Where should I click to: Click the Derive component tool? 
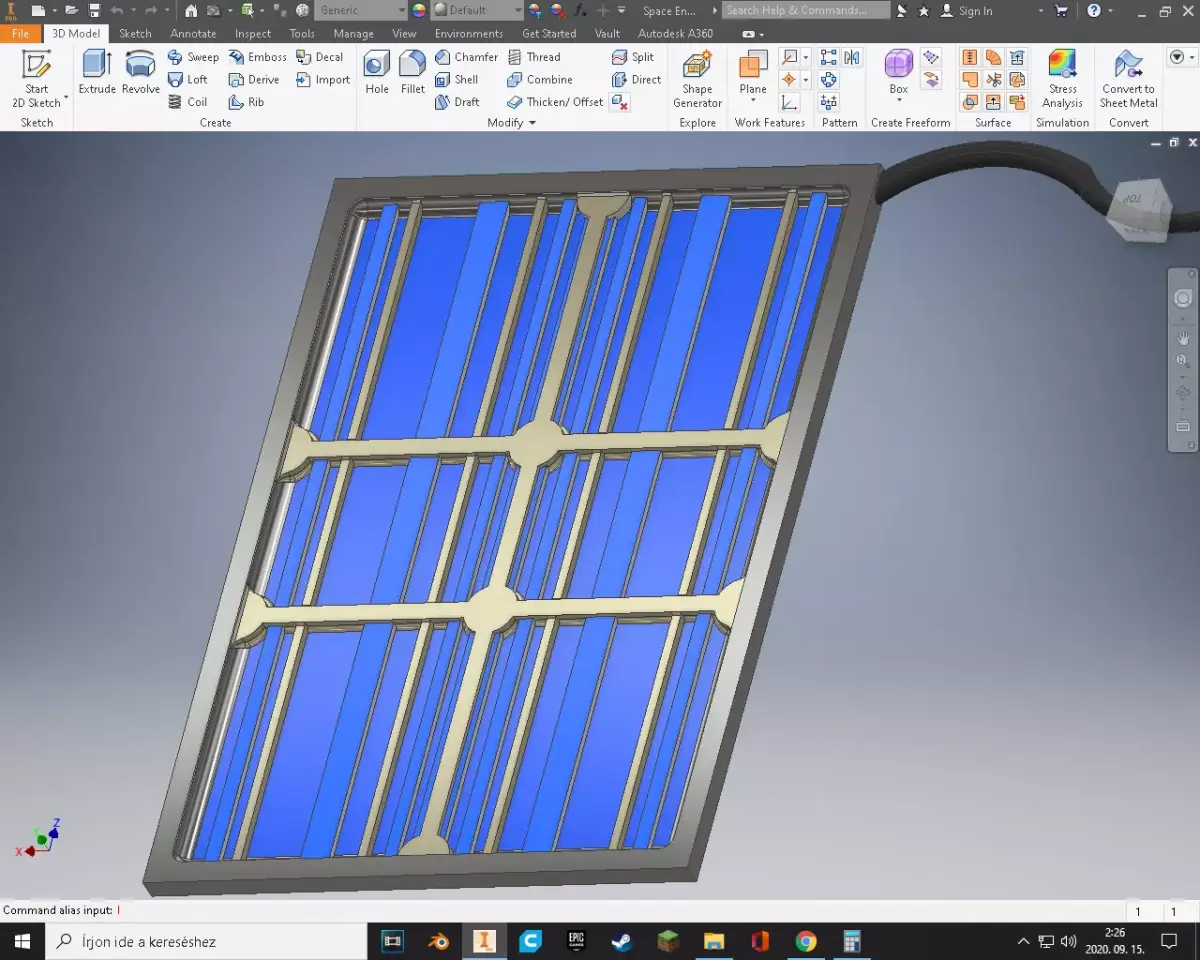click(254, 79)
